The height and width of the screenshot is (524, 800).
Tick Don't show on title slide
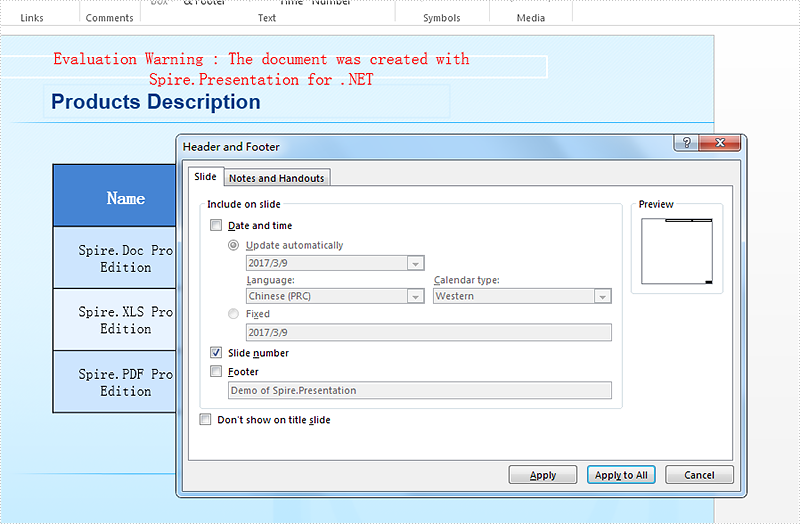205,419
